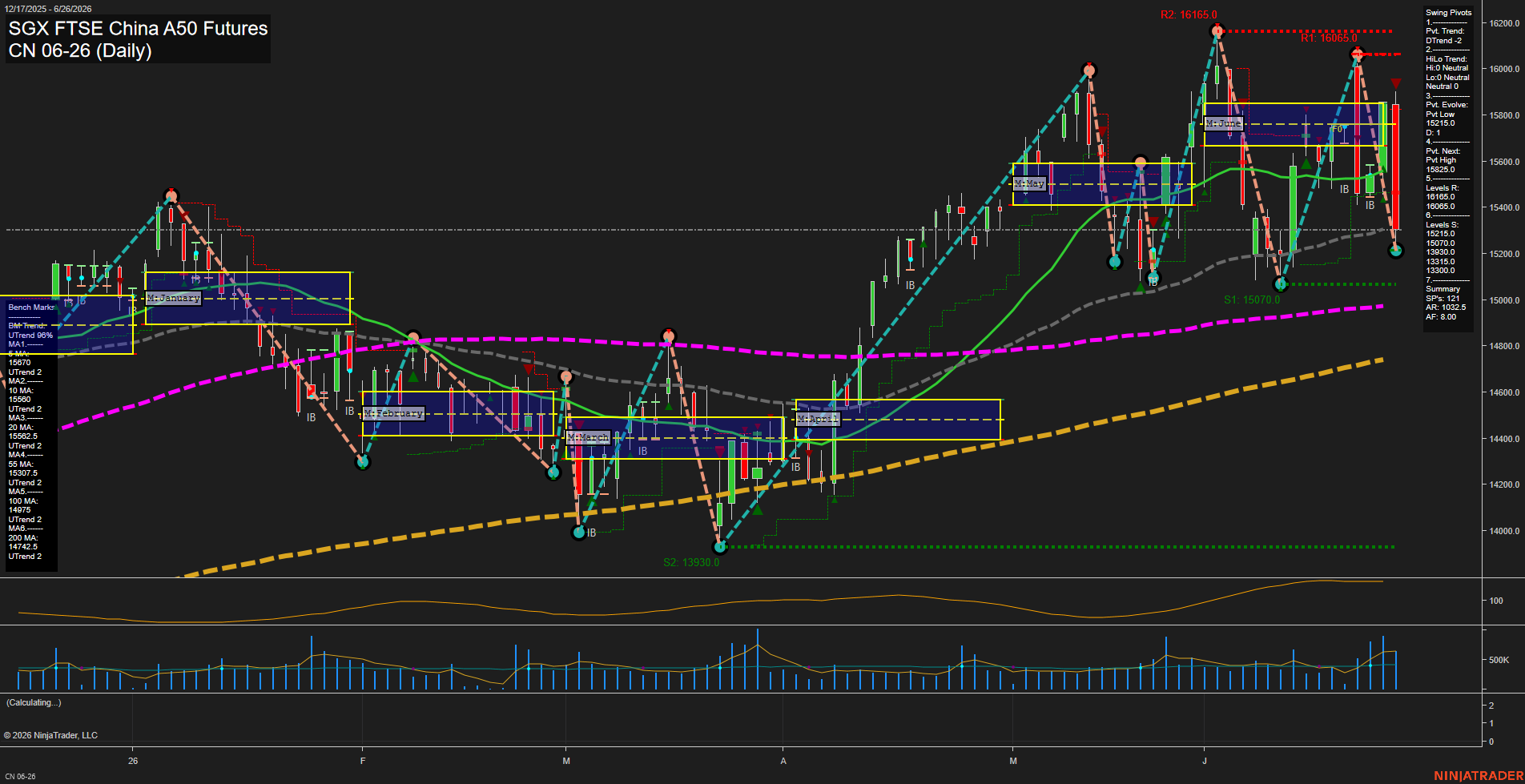Viewport: 1525px width, 784px height.
Task: Select the M:February monthly range label
Action: click(393, 413)
